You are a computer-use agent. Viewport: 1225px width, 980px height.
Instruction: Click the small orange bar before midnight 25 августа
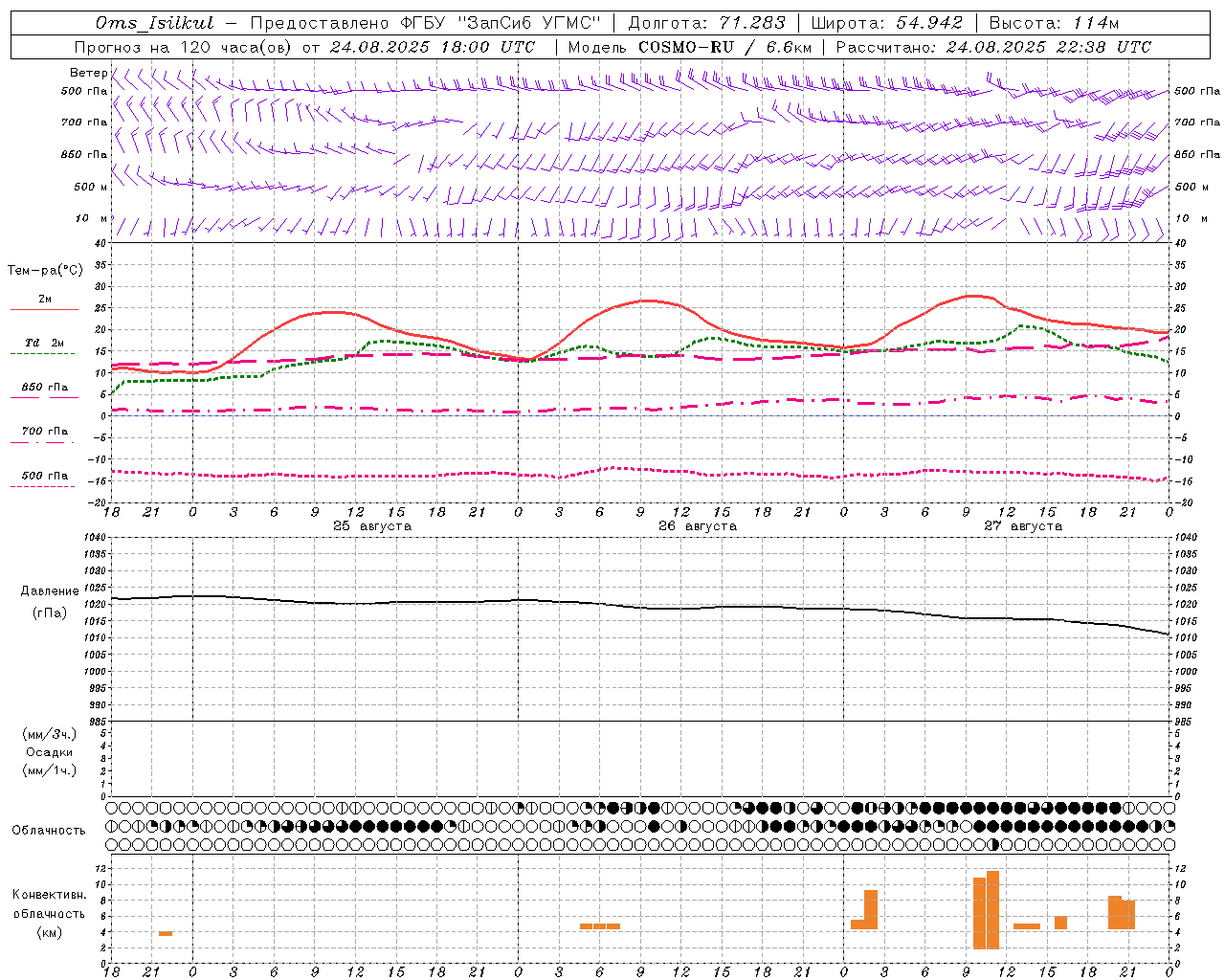click(x=166, y=933)
